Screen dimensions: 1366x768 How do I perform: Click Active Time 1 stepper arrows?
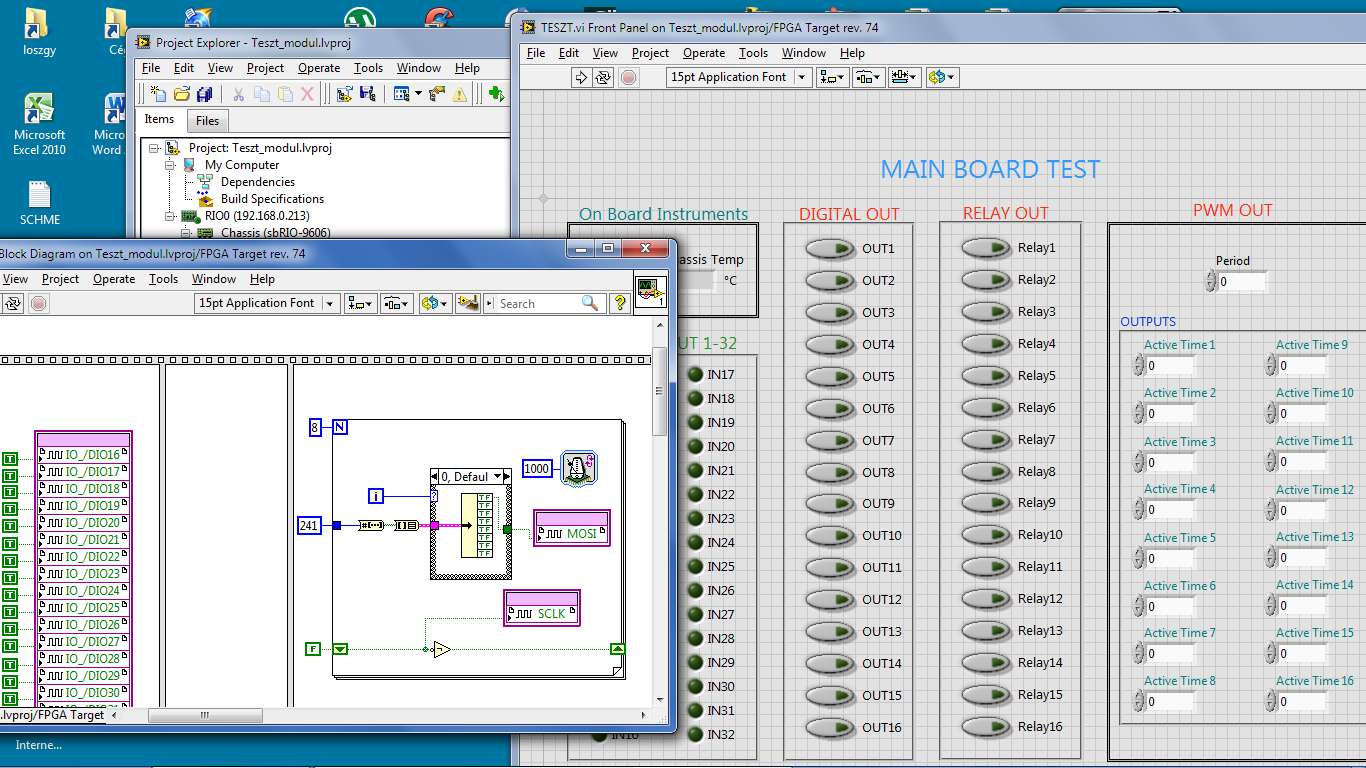coord(1138,365)
